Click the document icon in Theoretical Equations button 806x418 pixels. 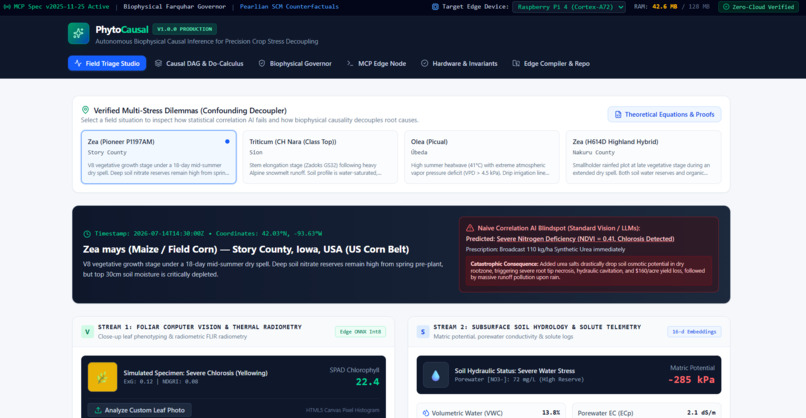(x=618, y=114)
